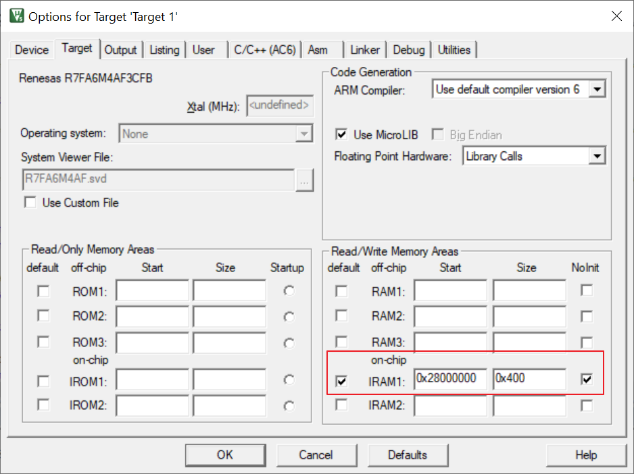The width and height of the screenshot is (634, 475).
Task: Click the IRAM1 Size field showing 0x400
Action: coord(529,379)
